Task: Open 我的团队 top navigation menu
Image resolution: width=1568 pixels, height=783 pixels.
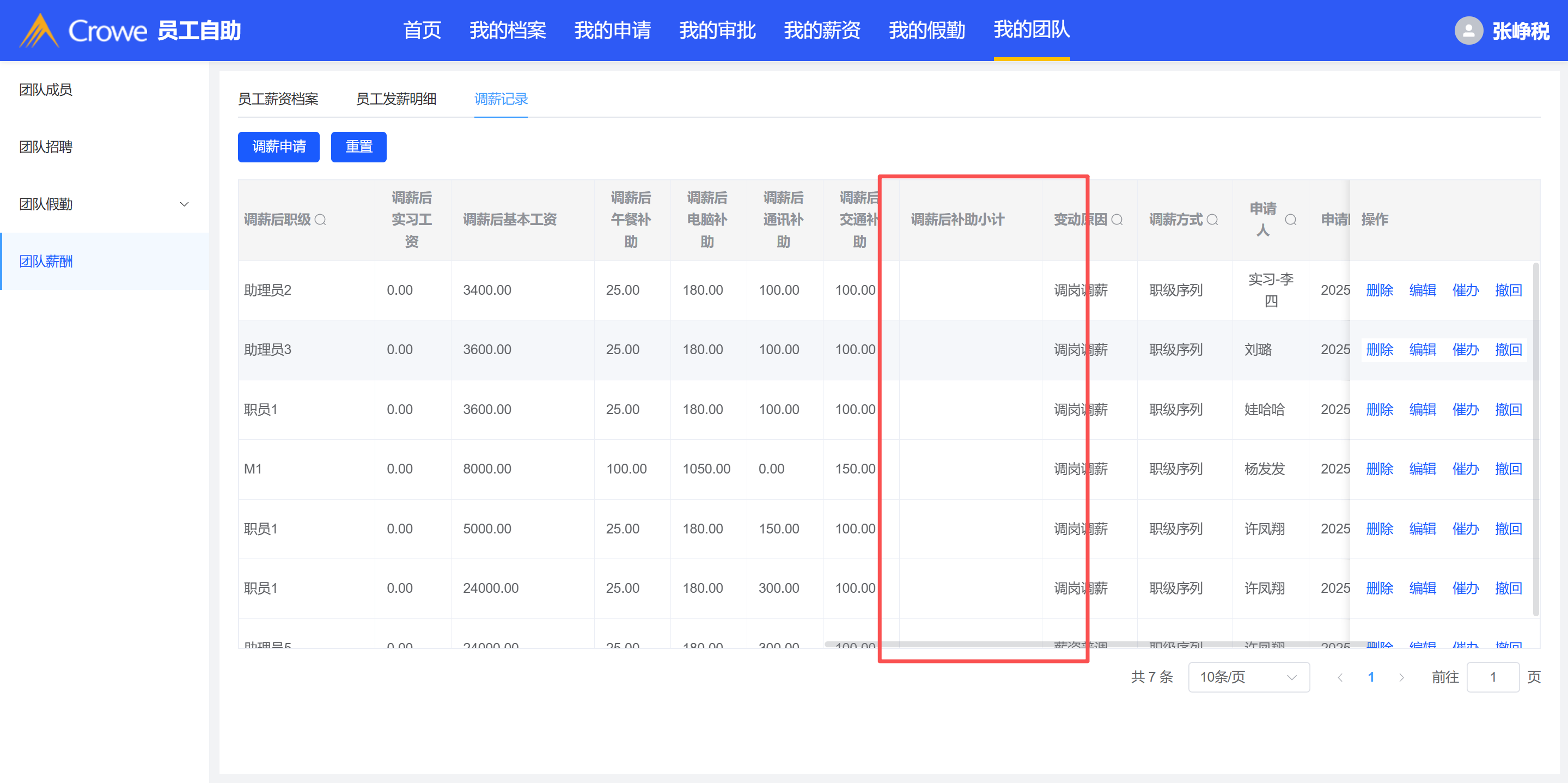Action: [x=1031, y=29]
